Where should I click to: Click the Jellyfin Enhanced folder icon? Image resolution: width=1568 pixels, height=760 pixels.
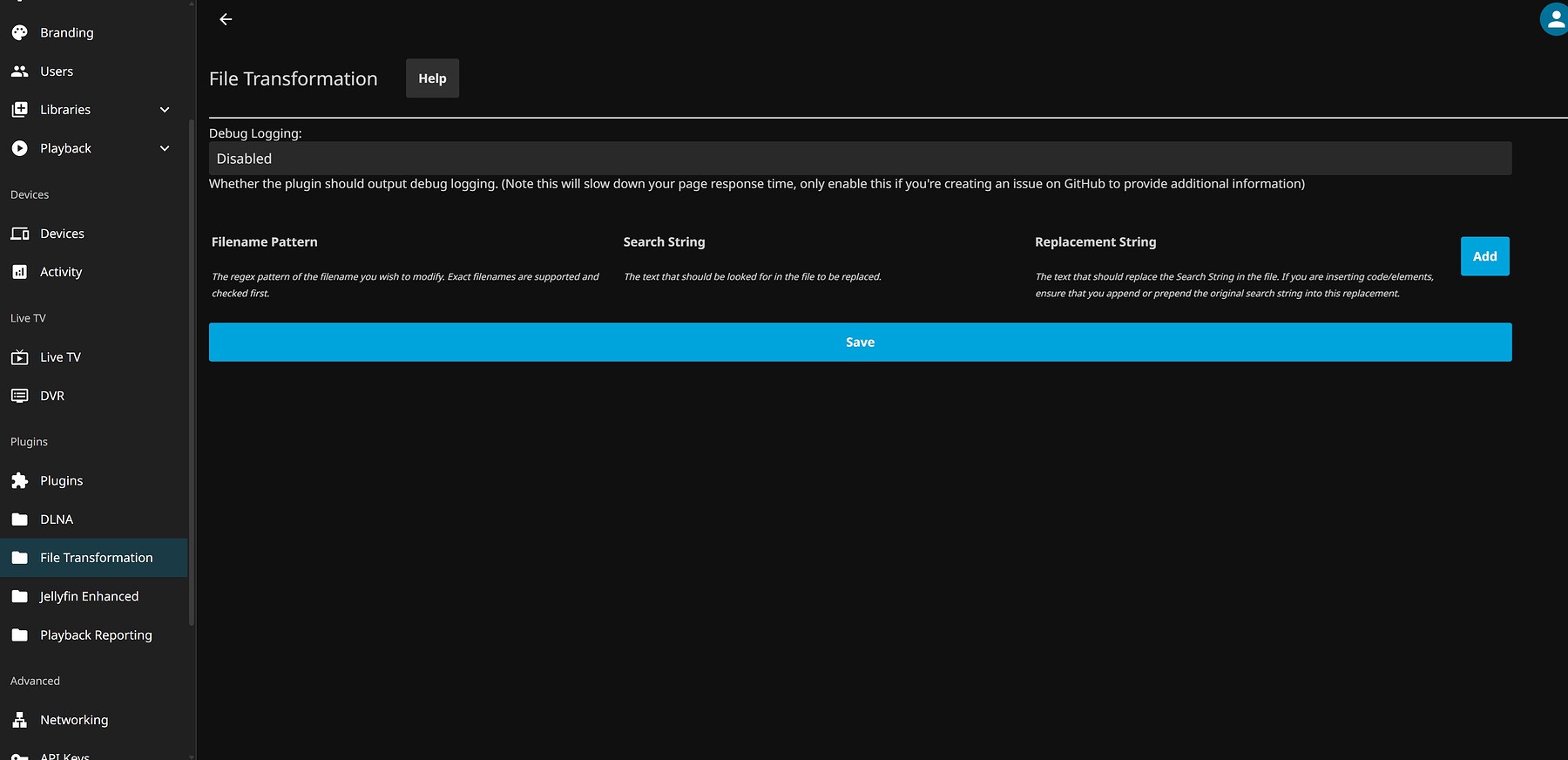[19, 596]
